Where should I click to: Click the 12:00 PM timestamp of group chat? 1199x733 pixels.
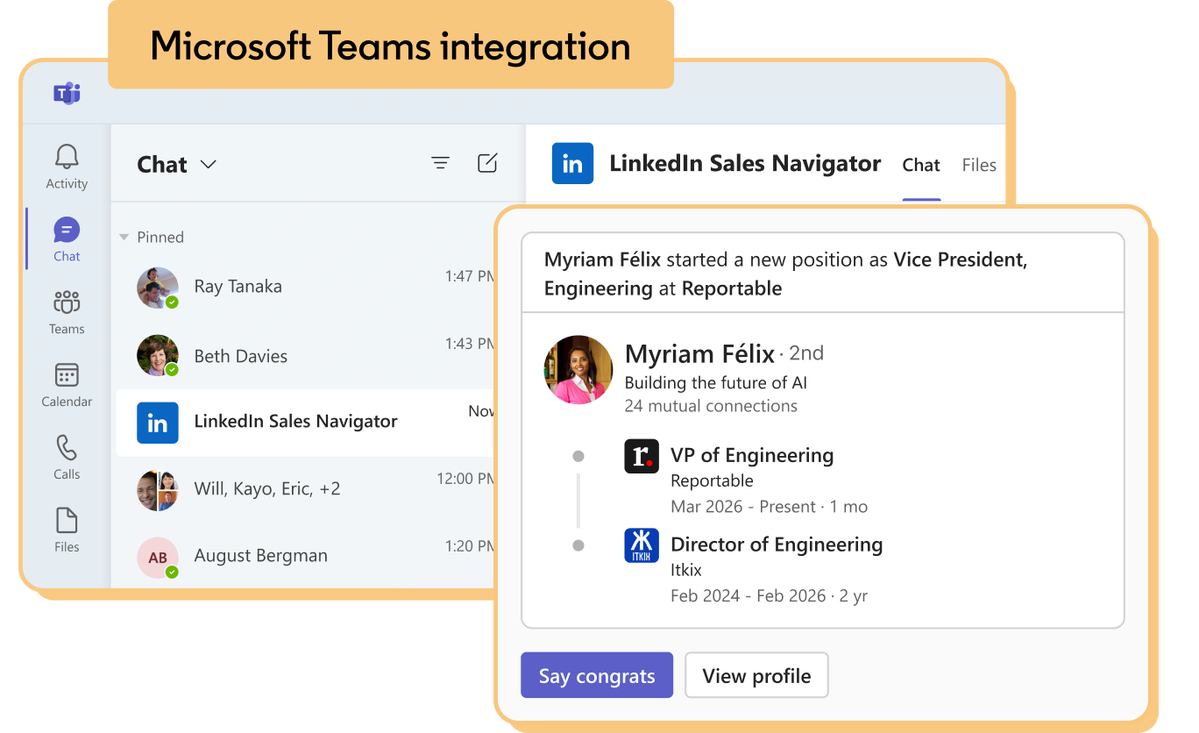466,478
